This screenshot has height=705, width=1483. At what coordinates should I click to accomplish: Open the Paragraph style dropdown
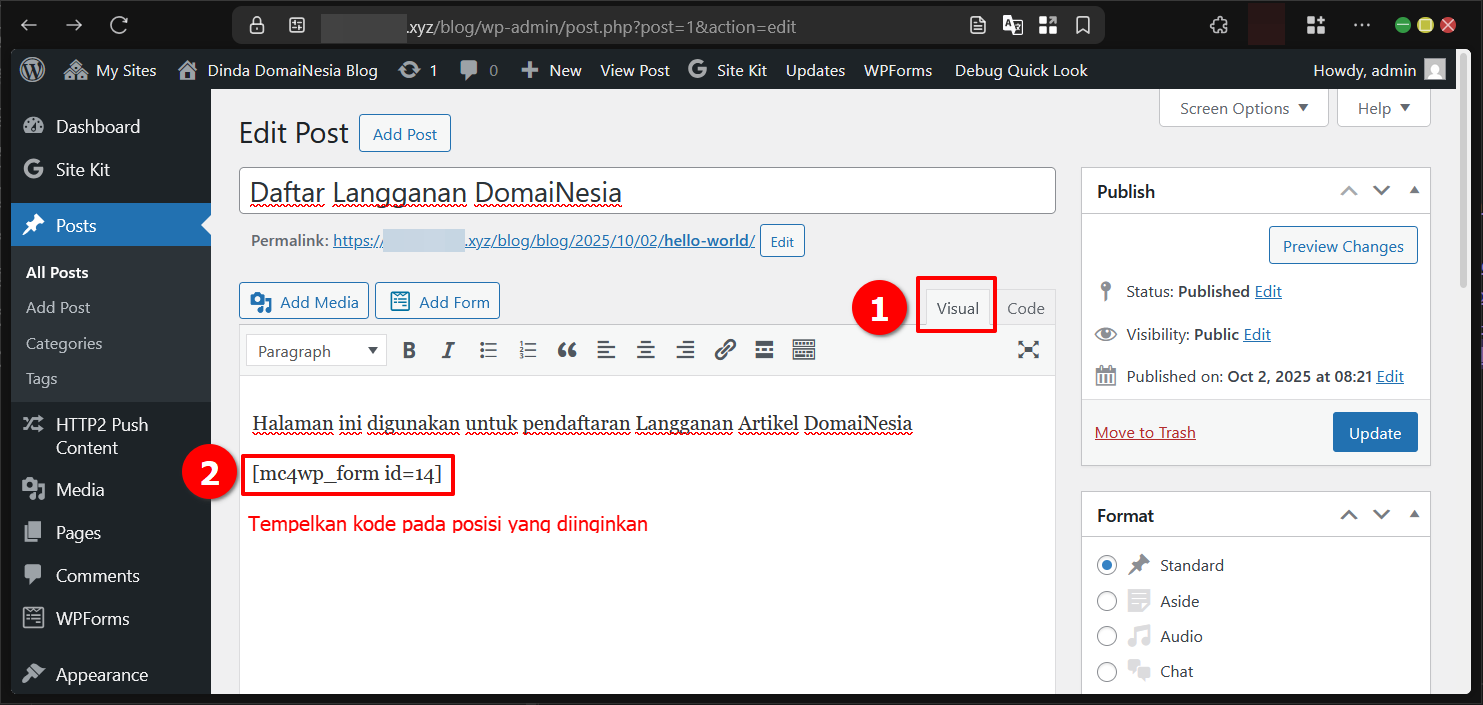pos(315,350)
